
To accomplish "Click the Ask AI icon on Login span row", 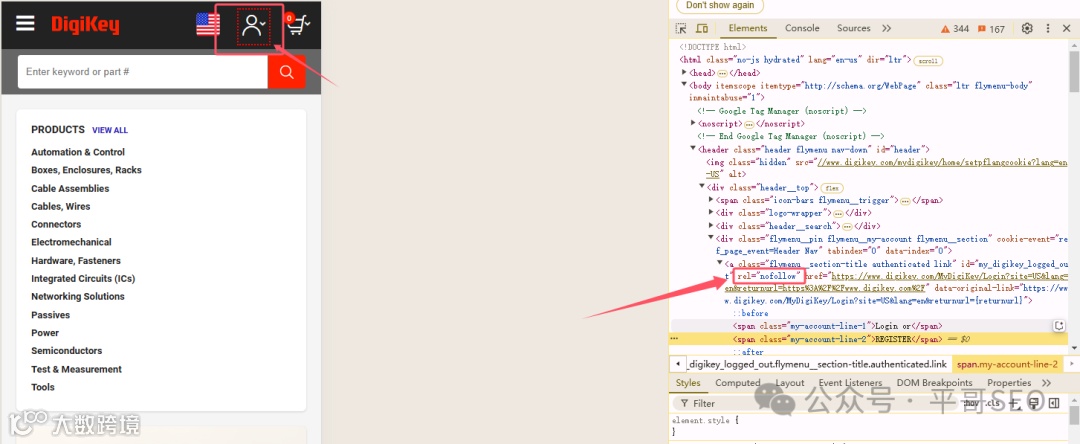I will pos(1060,326).
